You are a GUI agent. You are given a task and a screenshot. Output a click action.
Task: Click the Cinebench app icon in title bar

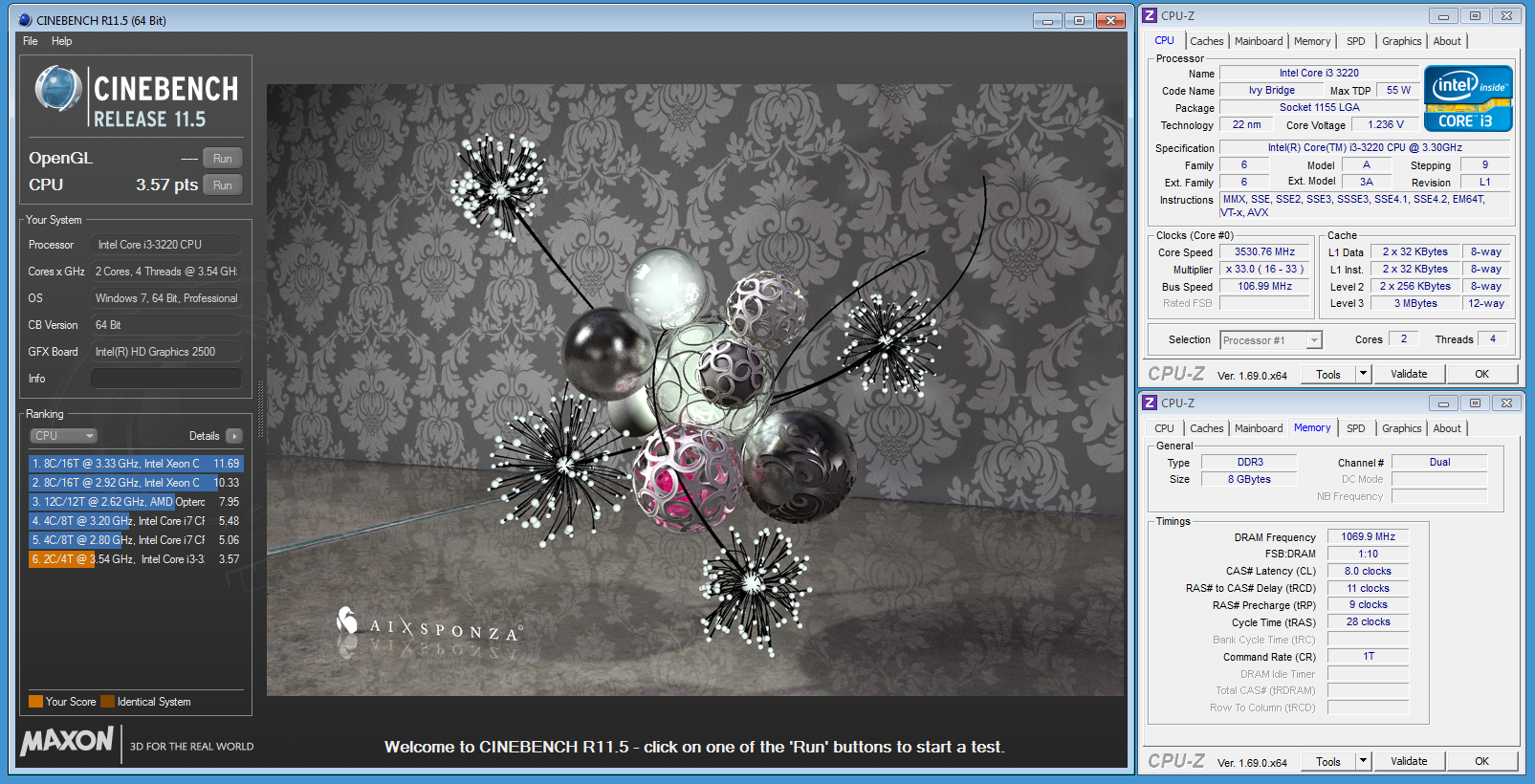point(25,20)
